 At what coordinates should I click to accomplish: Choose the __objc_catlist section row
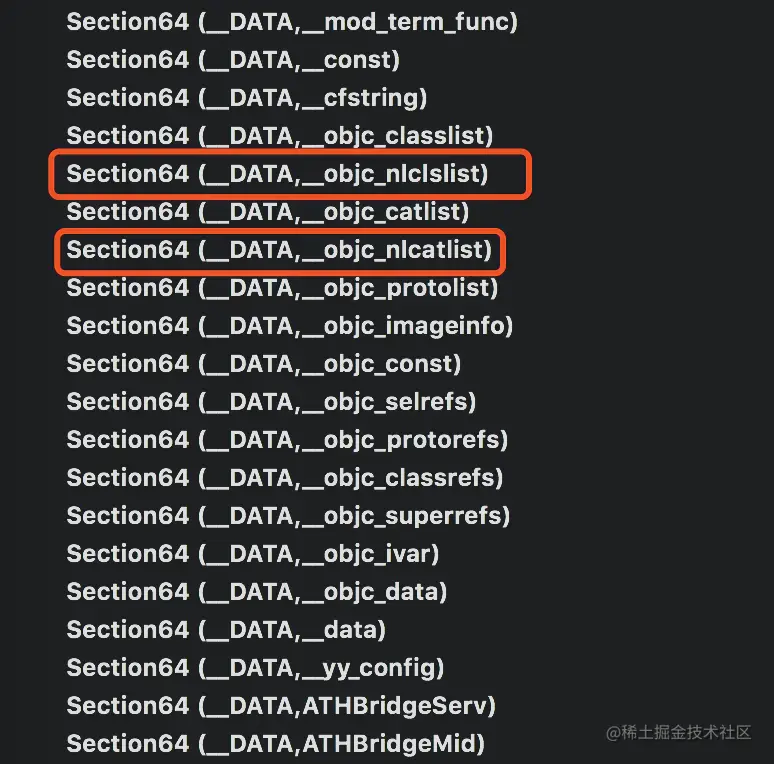point(268,212)
